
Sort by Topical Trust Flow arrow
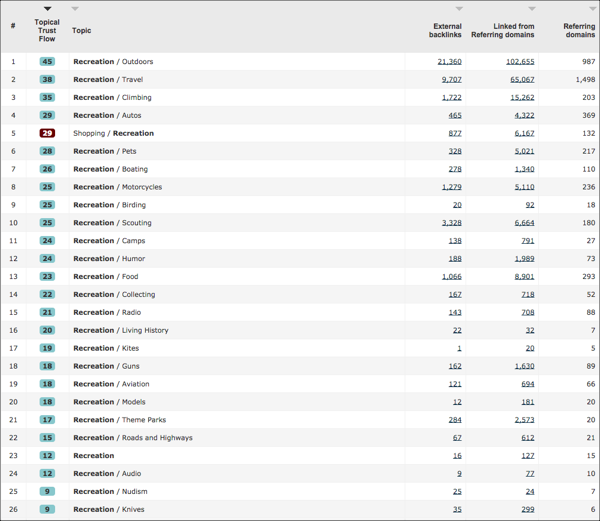(x=47, y=9)
